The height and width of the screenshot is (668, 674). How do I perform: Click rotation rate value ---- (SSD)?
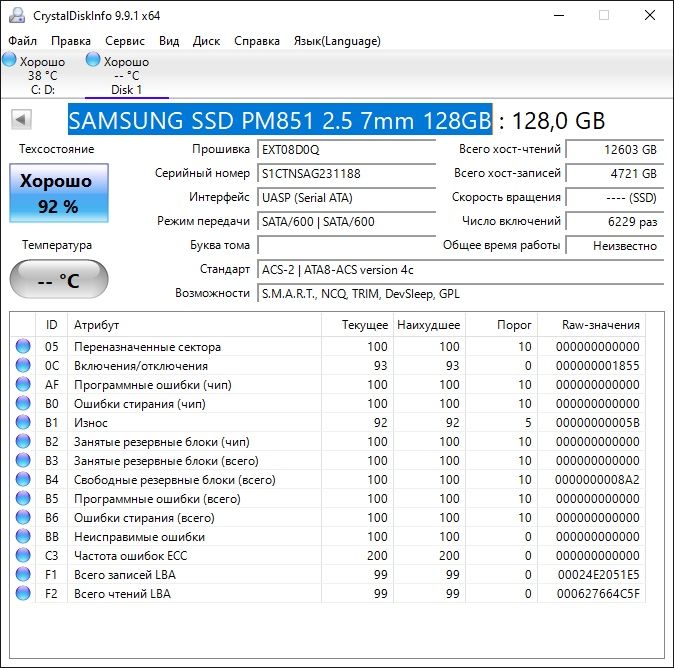[x=615, y=198]
